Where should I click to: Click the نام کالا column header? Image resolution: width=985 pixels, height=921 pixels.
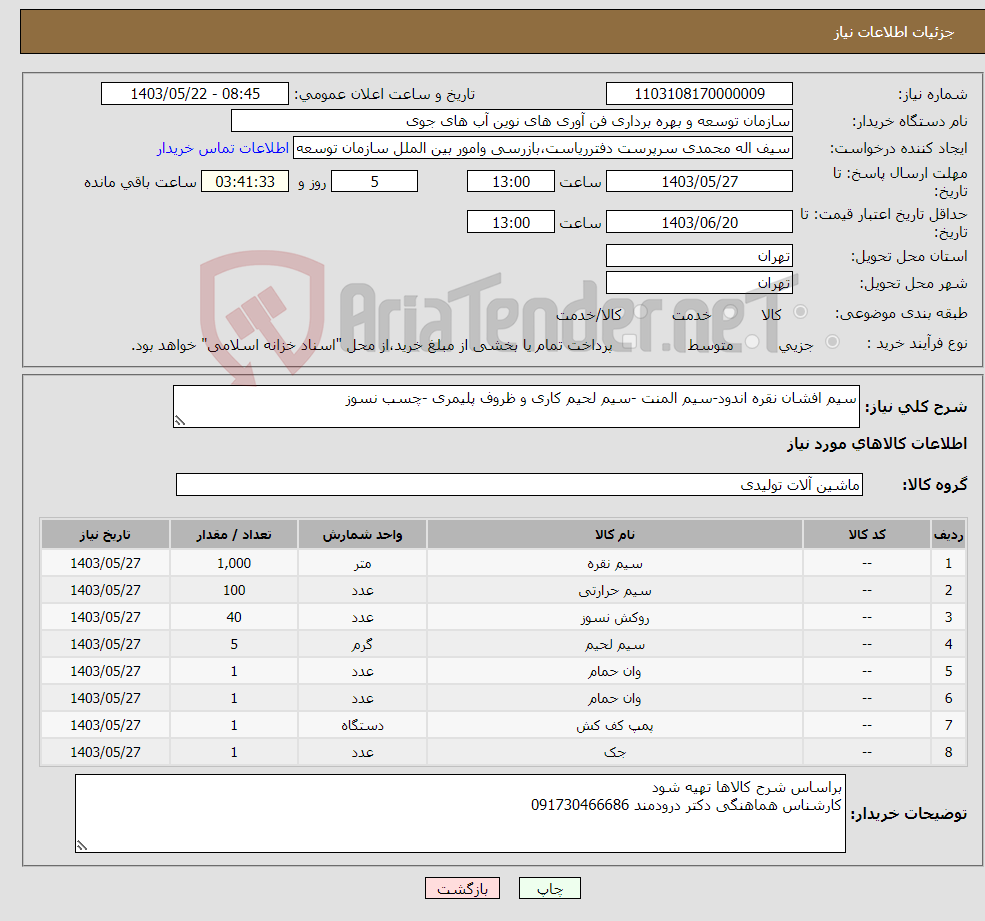pos(614,535)
